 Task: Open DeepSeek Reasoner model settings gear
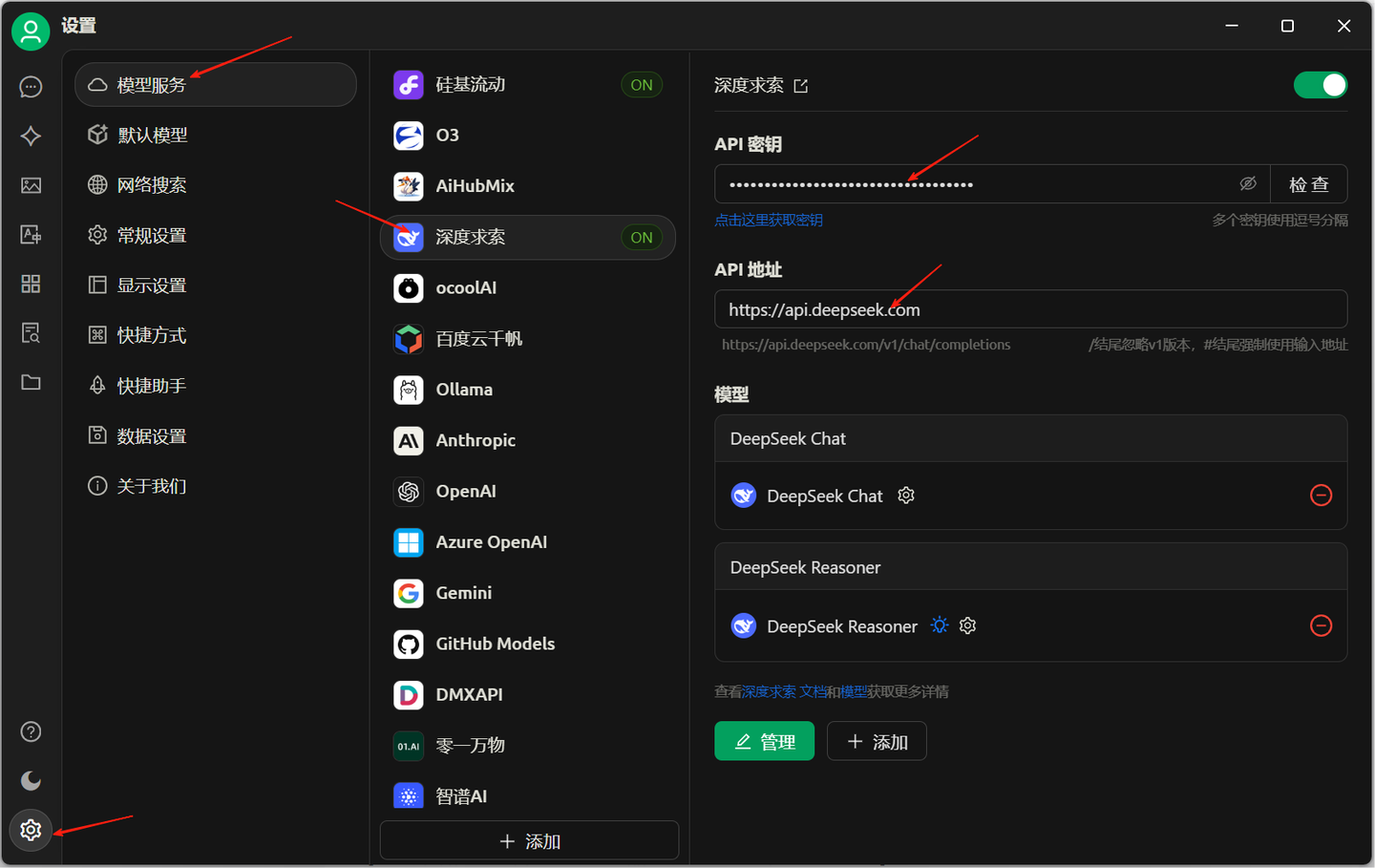tap(967, 625)
